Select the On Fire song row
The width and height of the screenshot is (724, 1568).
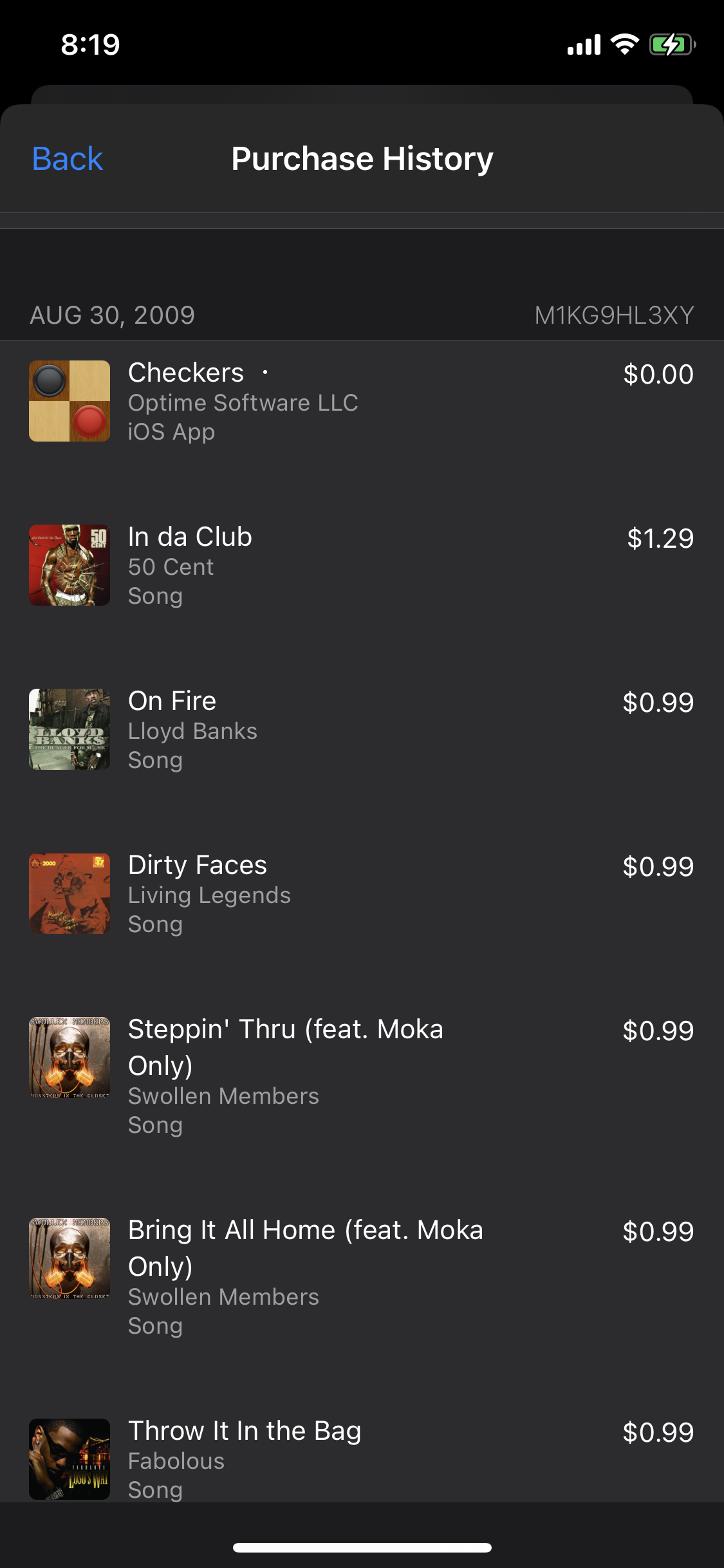pyautogui.click(x=360, y=729)
